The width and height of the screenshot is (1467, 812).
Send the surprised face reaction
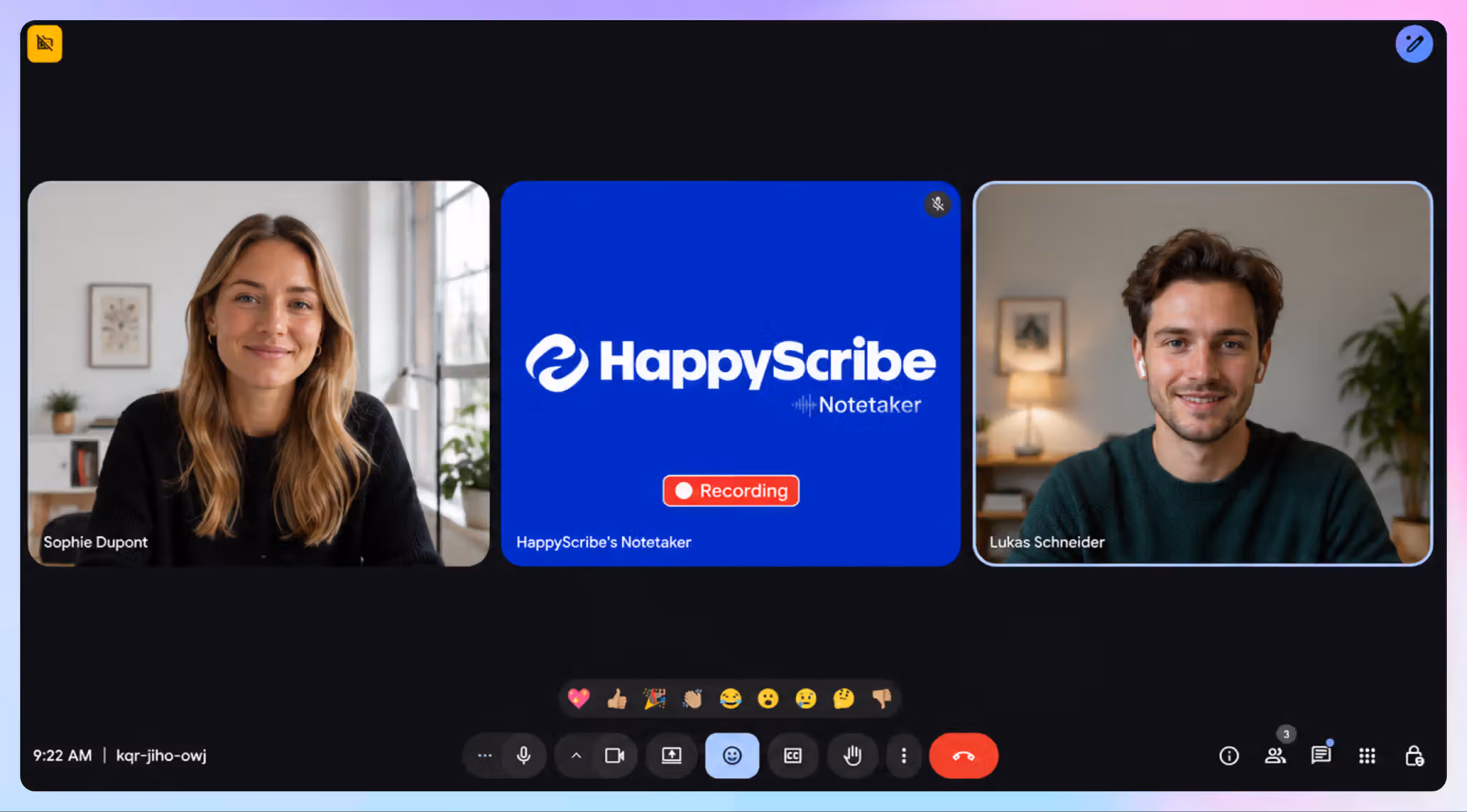[768, 698]
